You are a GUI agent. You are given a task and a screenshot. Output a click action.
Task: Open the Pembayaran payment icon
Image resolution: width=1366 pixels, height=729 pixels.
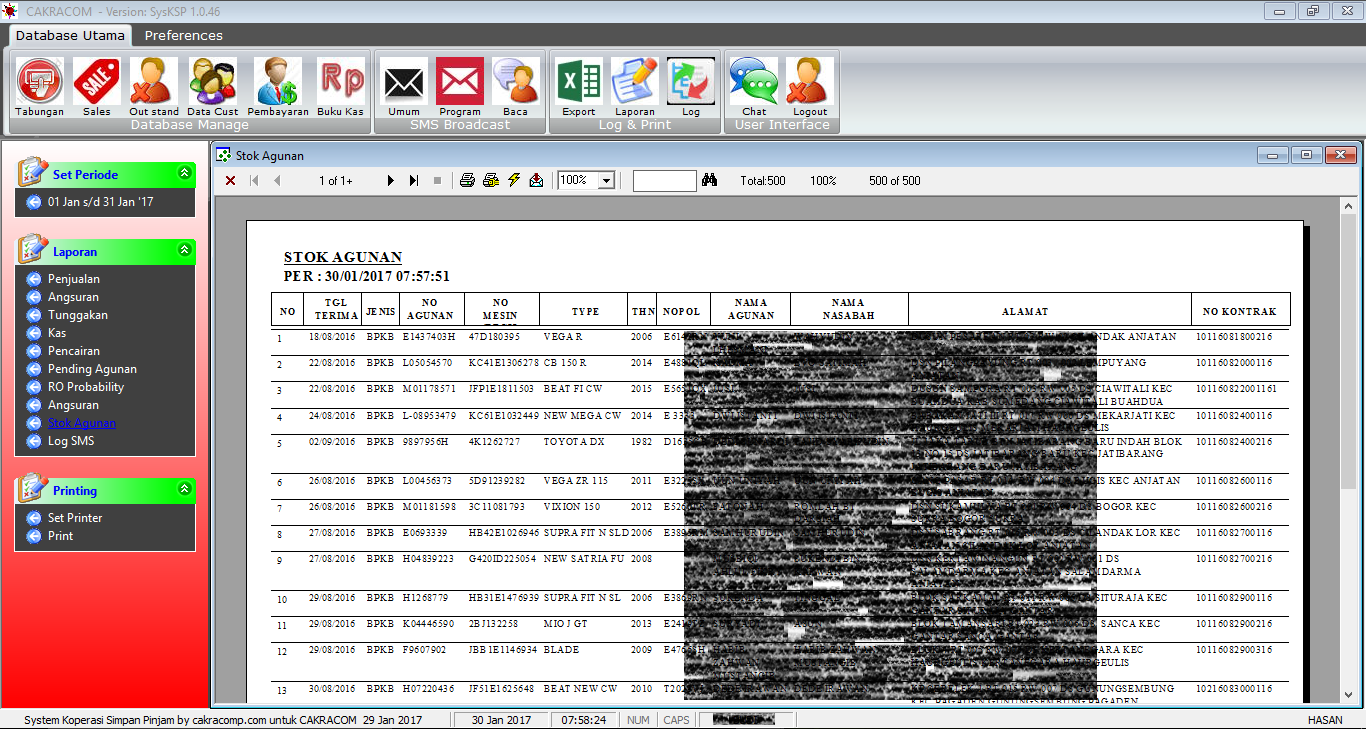click(x=277, y=82)
